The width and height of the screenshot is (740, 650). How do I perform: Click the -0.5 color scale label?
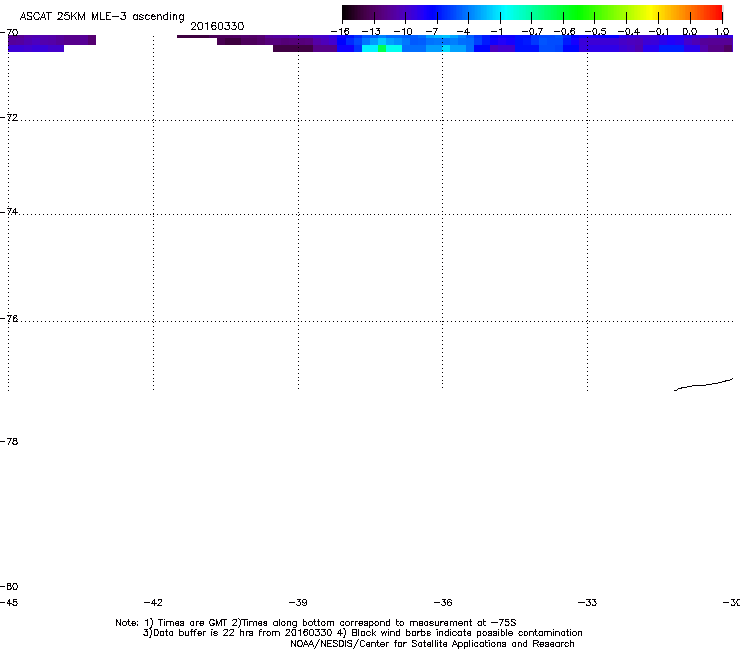595,32
